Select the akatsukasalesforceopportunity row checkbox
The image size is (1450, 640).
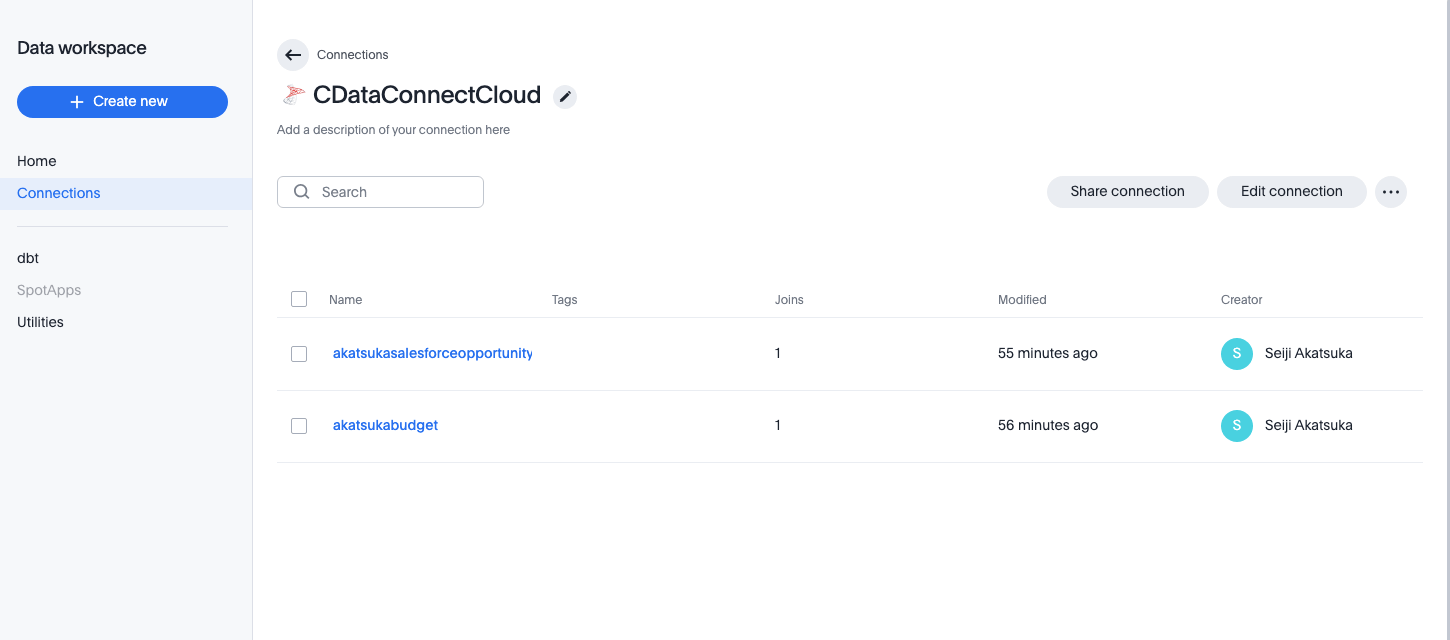(299, 353)
